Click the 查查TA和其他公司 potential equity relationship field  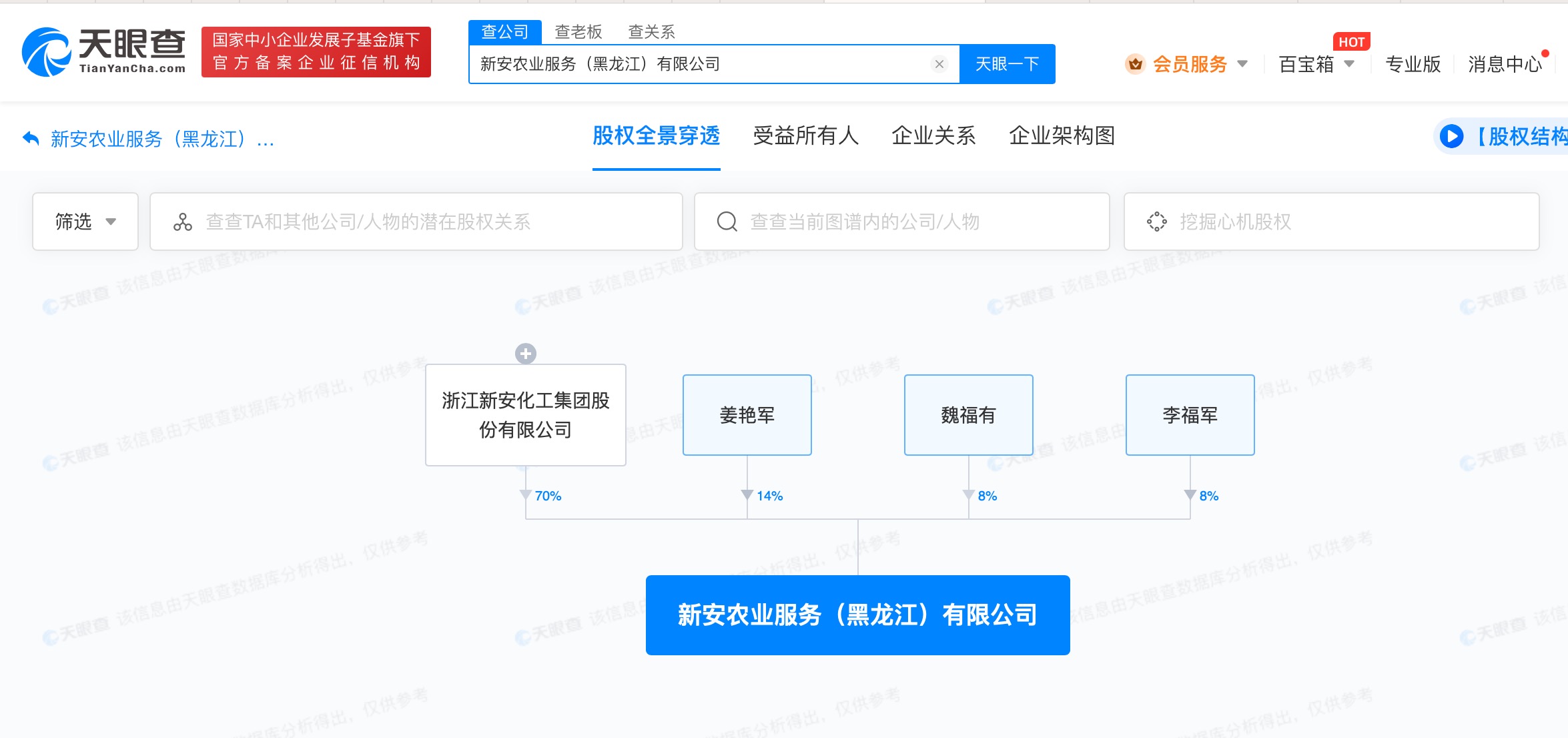pos(416,222)
